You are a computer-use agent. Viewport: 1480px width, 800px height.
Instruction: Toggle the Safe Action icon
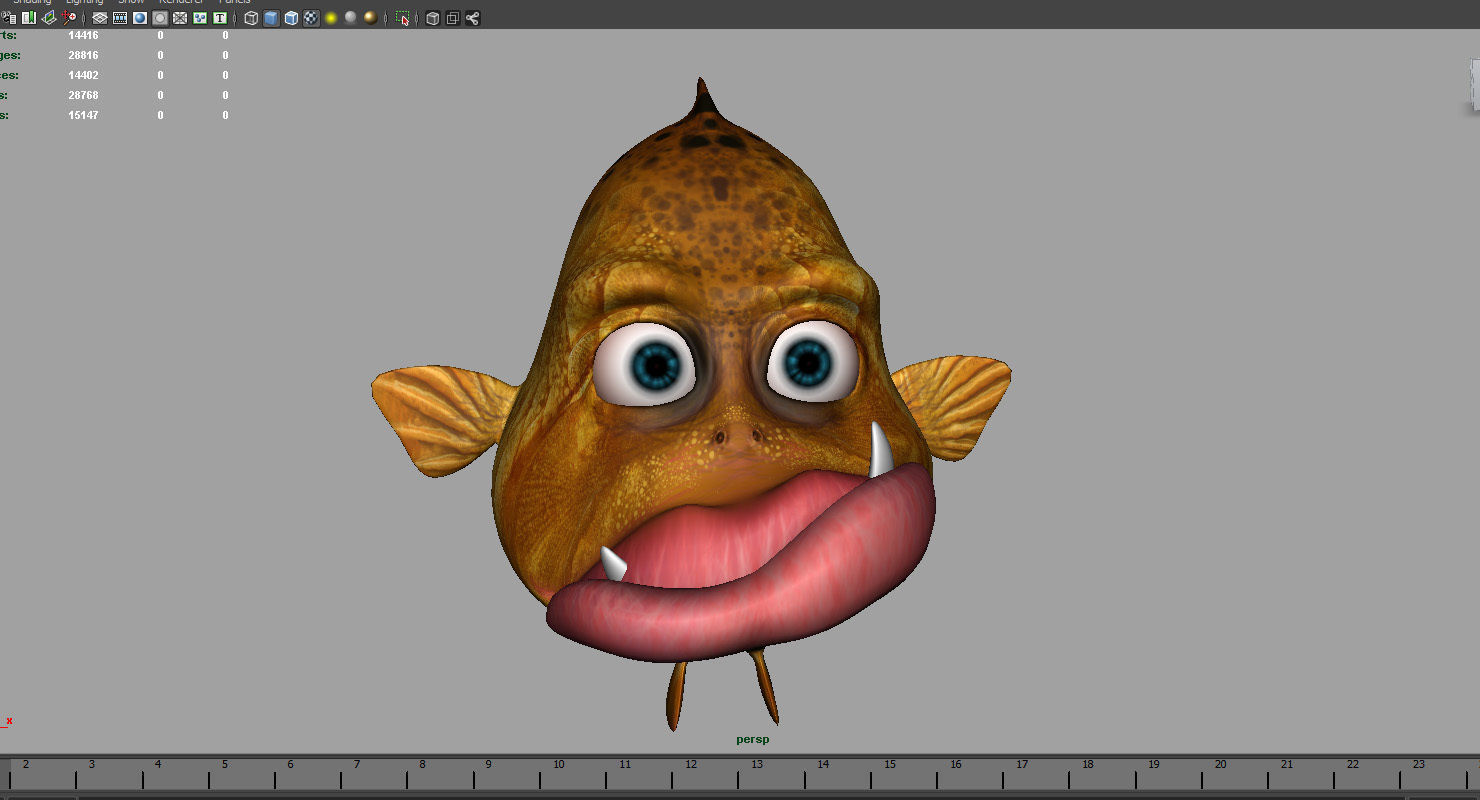tap(200, 18)
